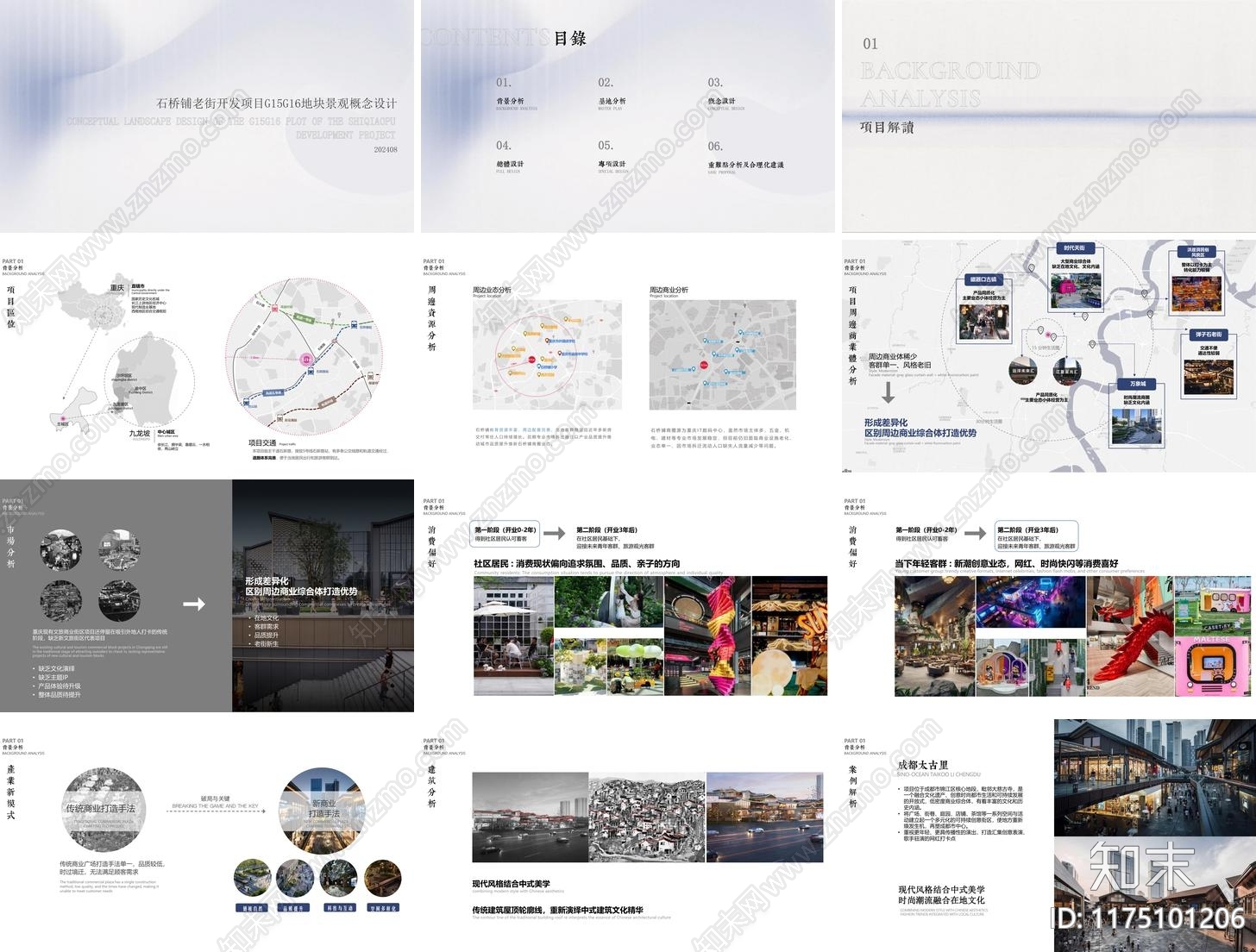The image size is (1256, 952).
Task: Click 时尚潮流融合在地文化 text
Action: (941, 900)
